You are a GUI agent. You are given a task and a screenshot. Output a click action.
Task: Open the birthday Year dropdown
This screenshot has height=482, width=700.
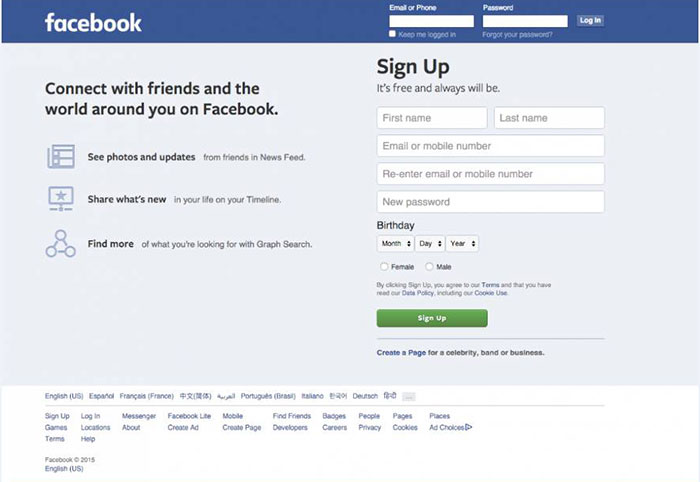462,243
